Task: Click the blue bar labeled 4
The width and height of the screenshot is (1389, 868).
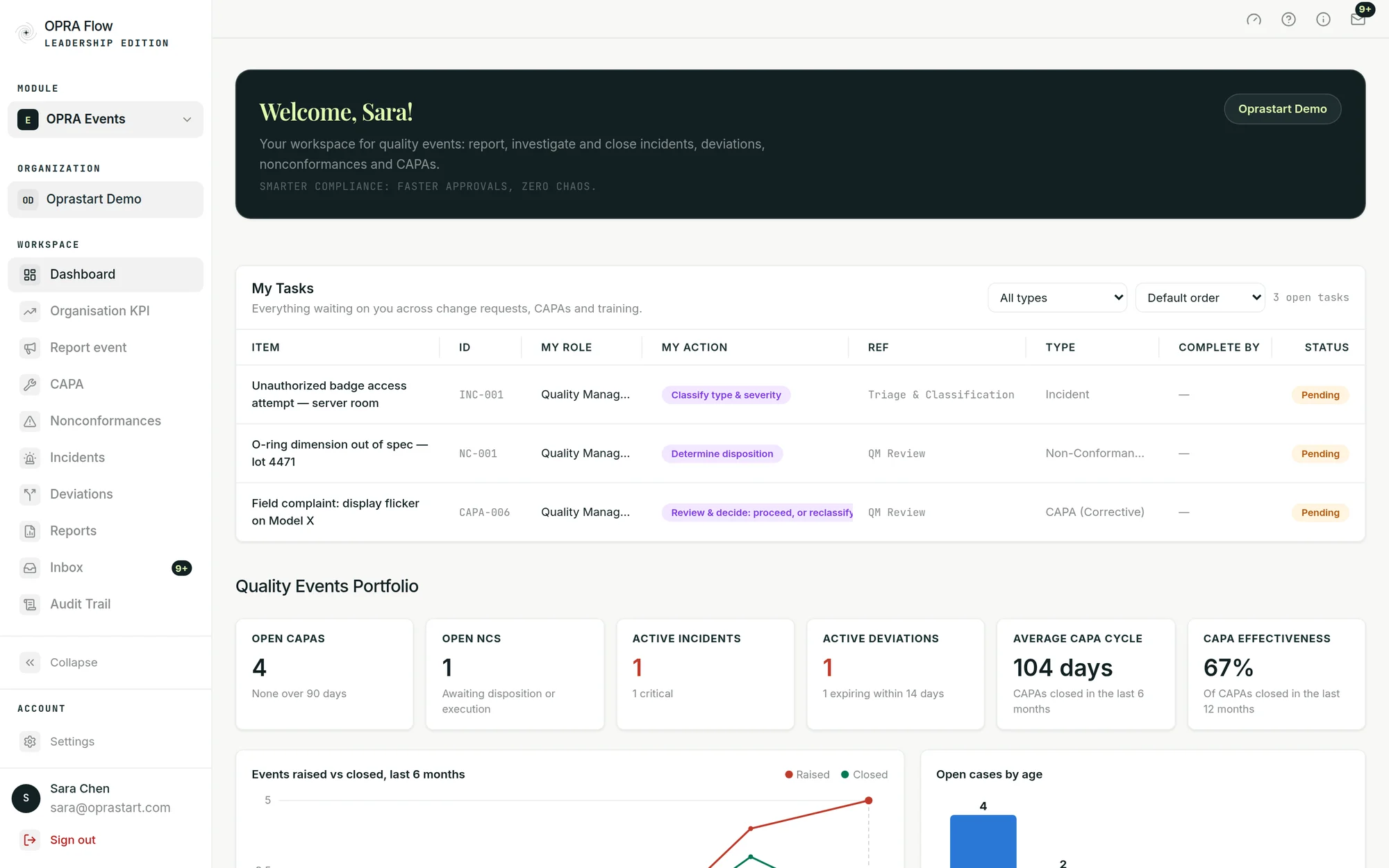Action: (983, 841)
